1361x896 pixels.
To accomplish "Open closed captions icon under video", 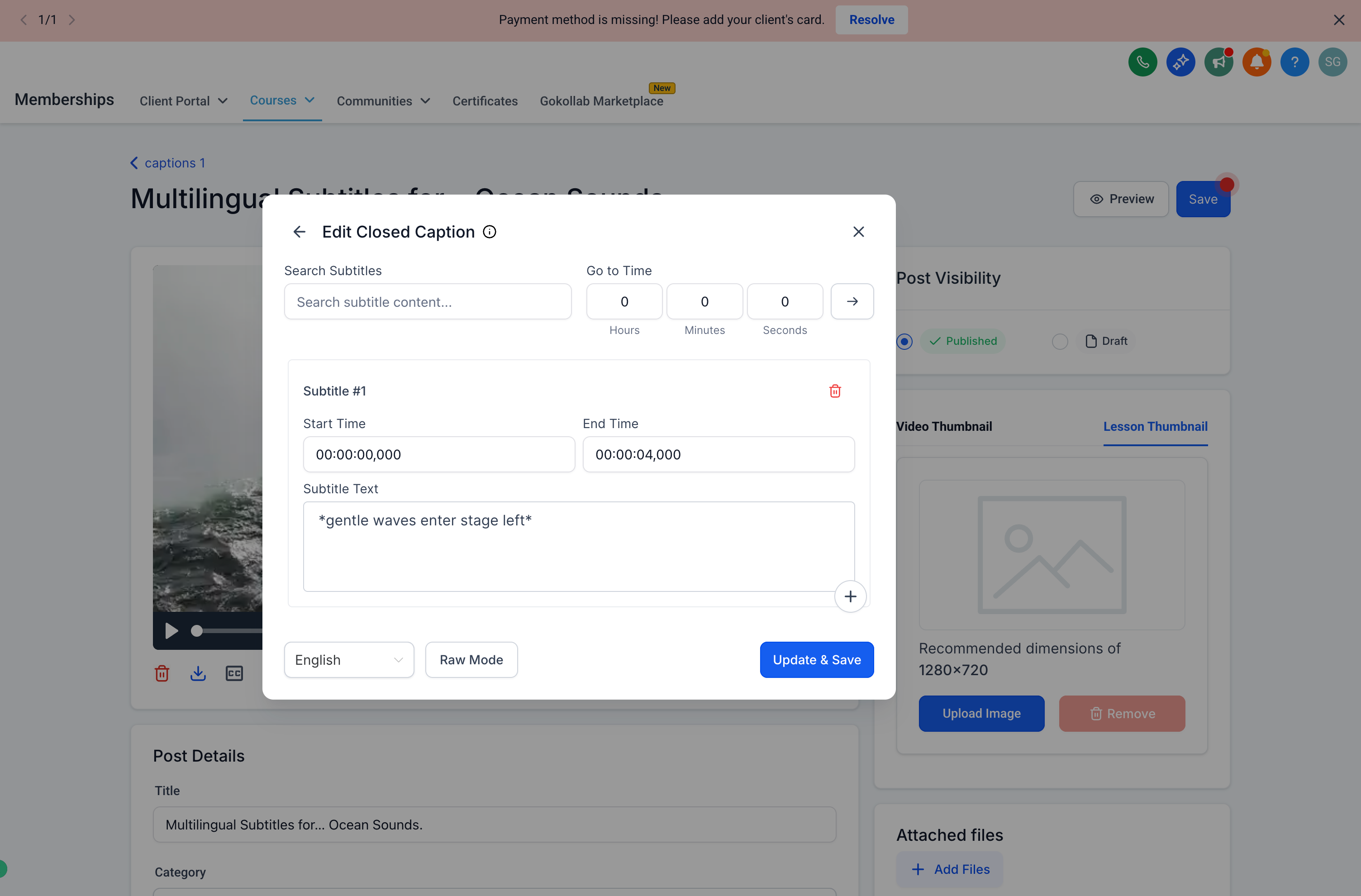I will [234, 673].
